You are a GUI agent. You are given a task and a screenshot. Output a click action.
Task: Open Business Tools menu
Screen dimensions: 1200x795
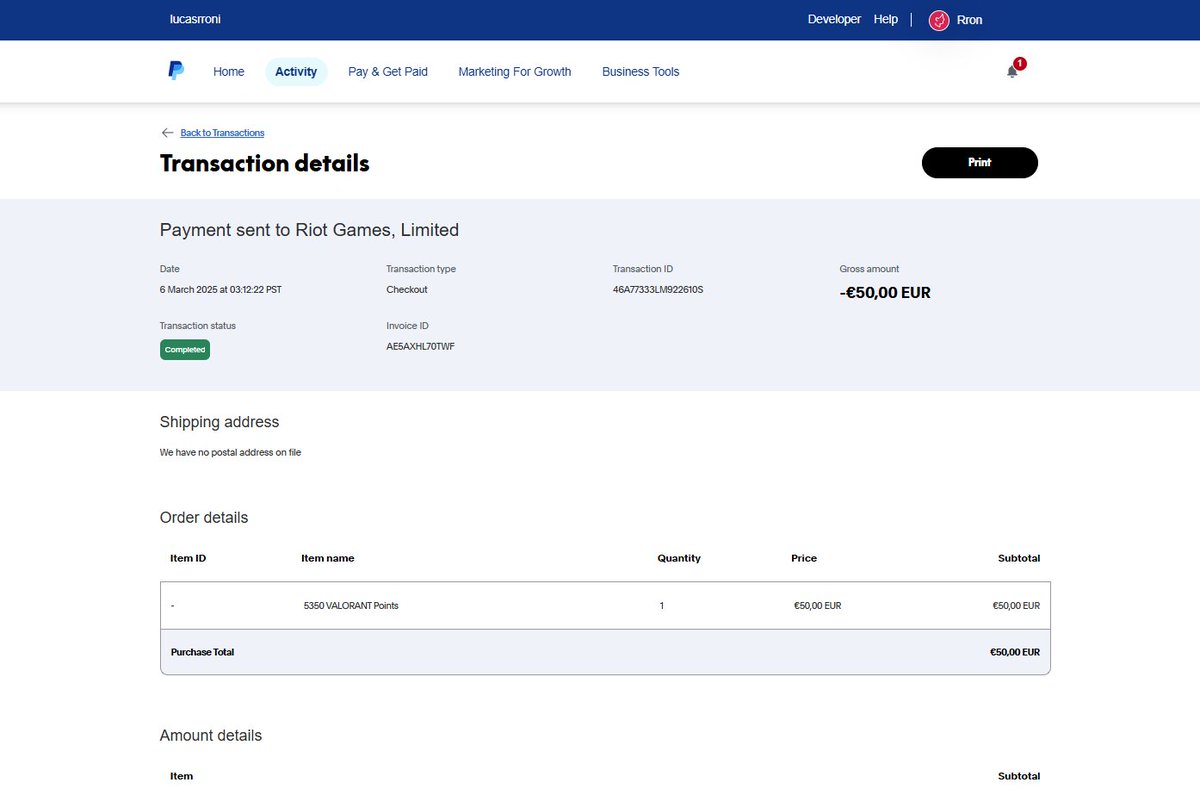pyautogui.click(x=641, y=72)
